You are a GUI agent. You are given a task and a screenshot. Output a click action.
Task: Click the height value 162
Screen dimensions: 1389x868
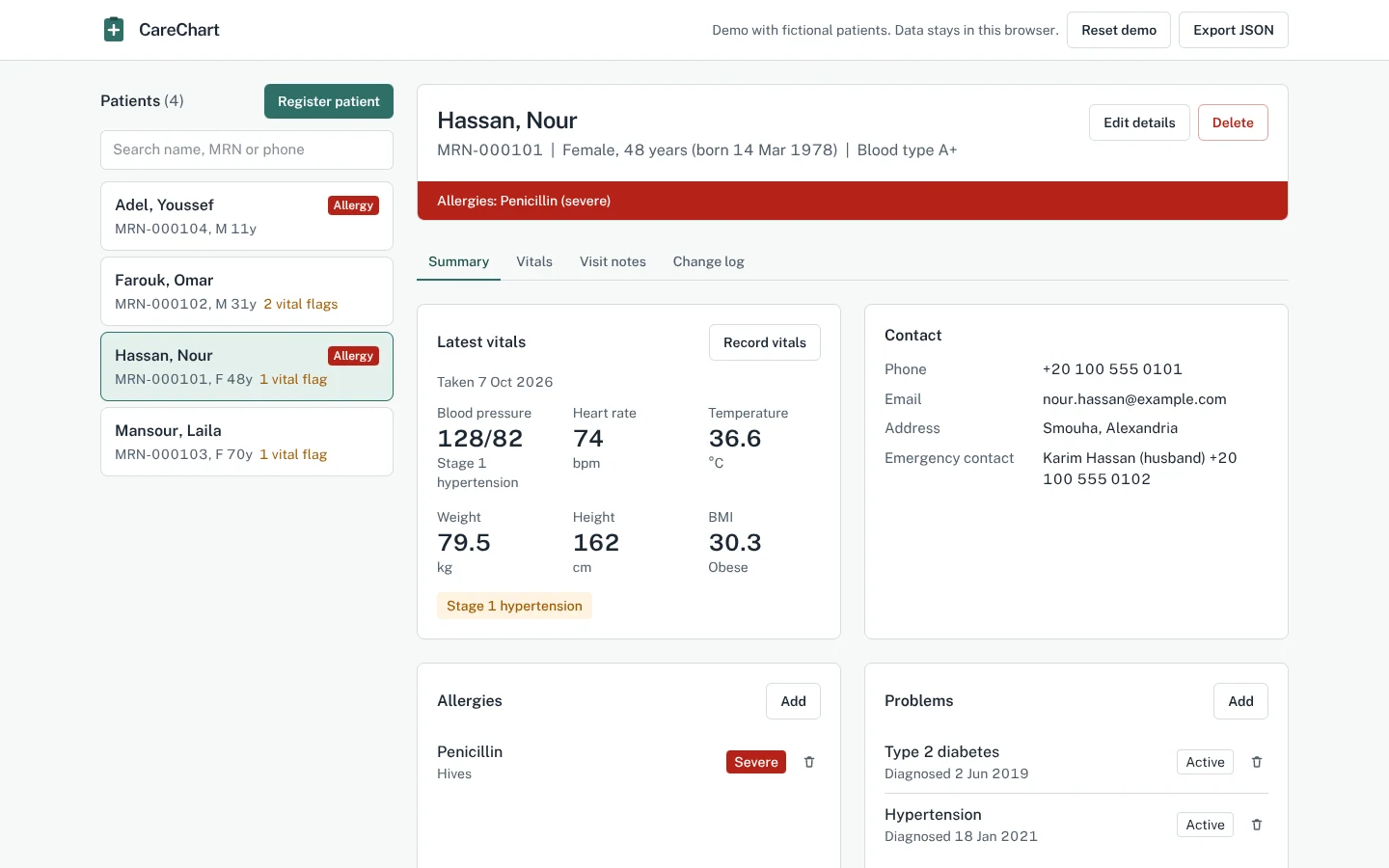(596, 542)
